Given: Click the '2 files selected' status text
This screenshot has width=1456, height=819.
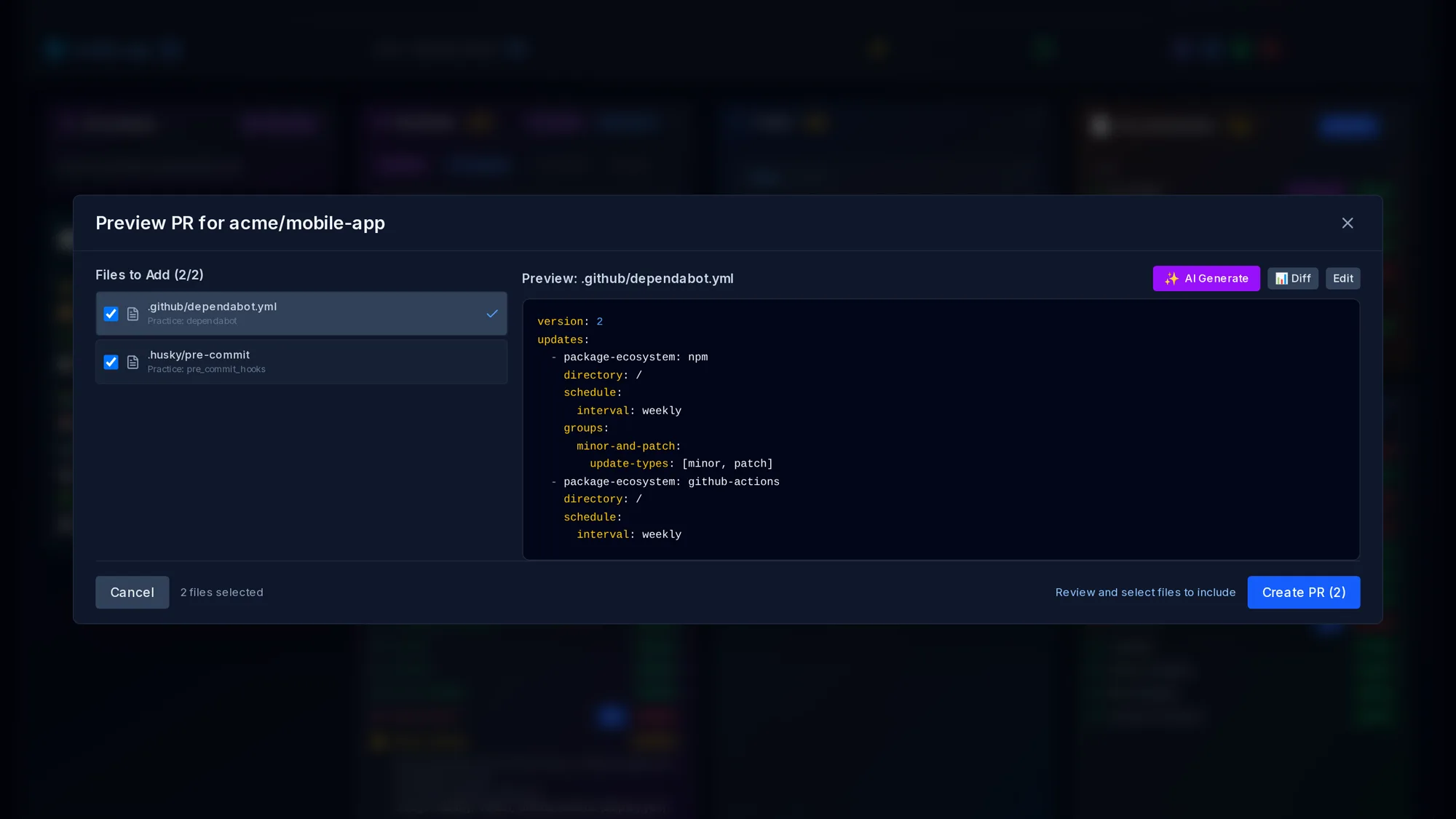Looking at the screenshot, I should 222,592.
